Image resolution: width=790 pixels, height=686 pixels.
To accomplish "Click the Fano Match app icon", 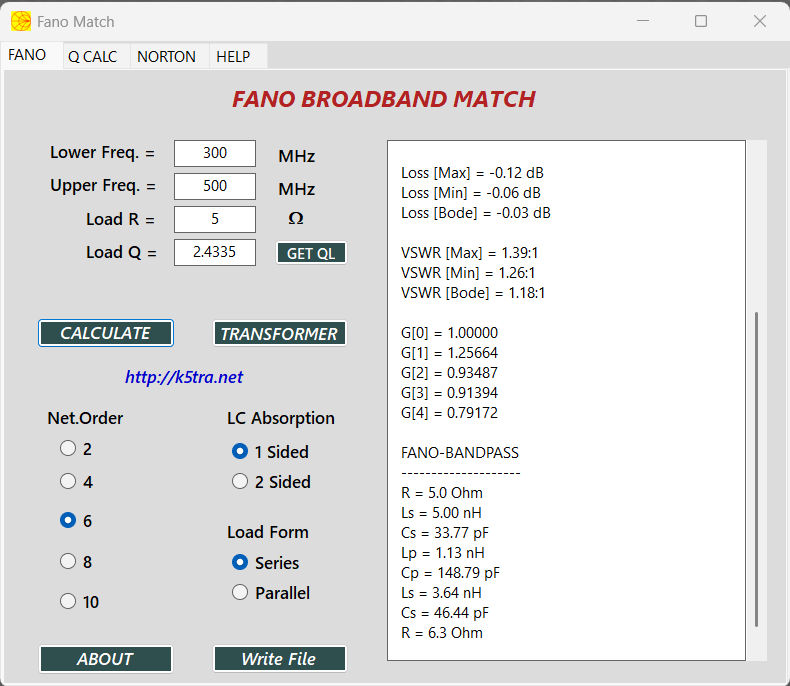I will pos(20,21).
